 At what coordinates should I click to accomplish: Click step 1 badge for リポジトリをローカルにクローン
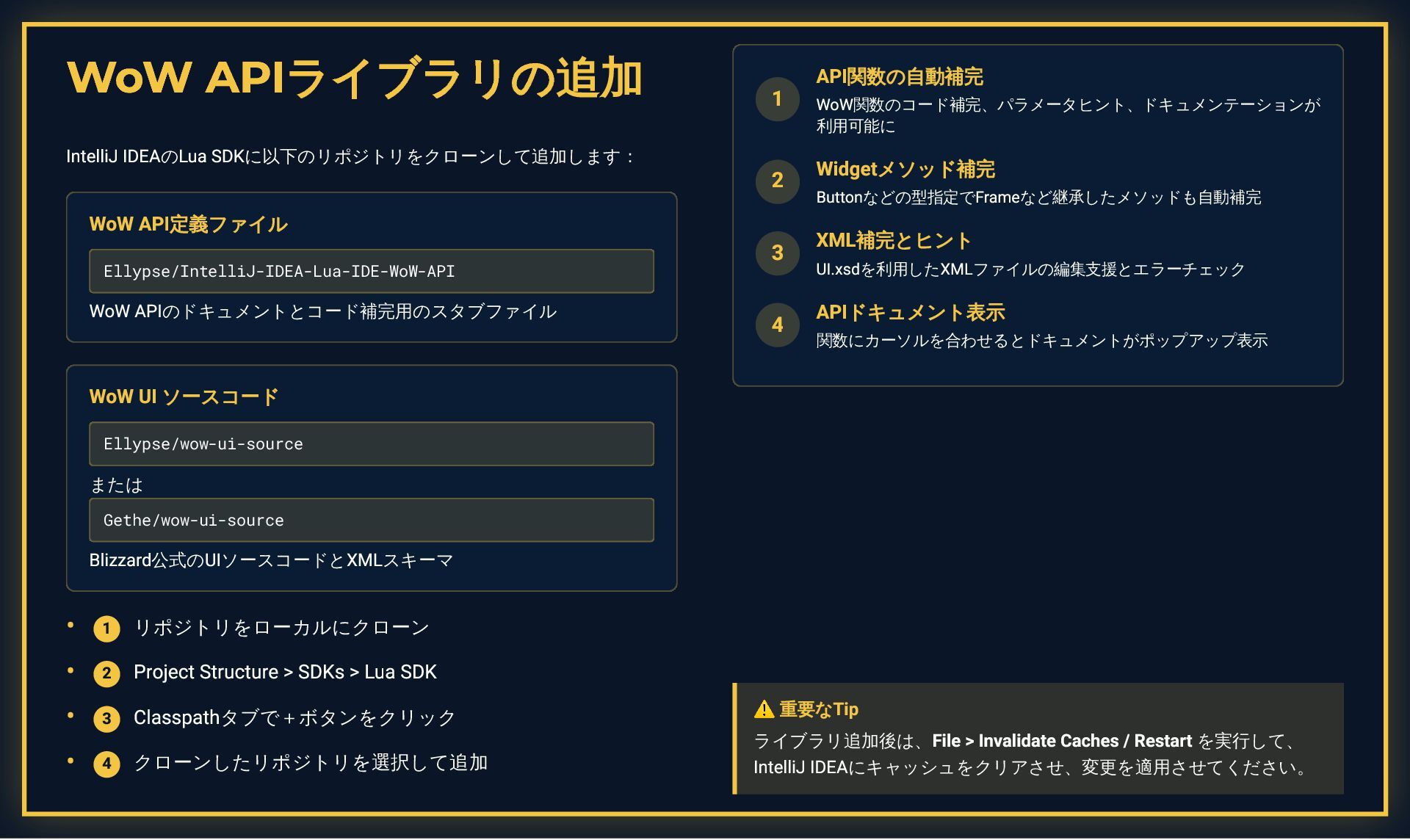pyautogui.click(x=106, y=629)
